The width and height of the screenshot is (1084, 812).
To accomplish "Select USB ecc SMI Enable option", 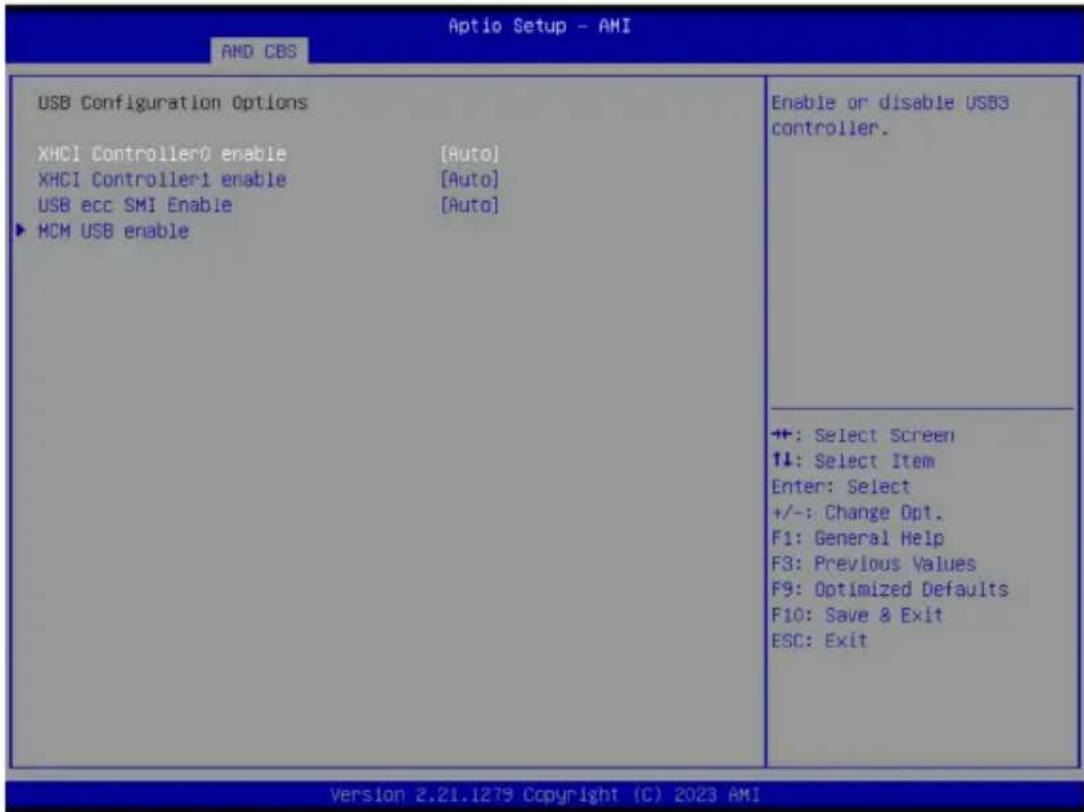I will click(135, 205).
